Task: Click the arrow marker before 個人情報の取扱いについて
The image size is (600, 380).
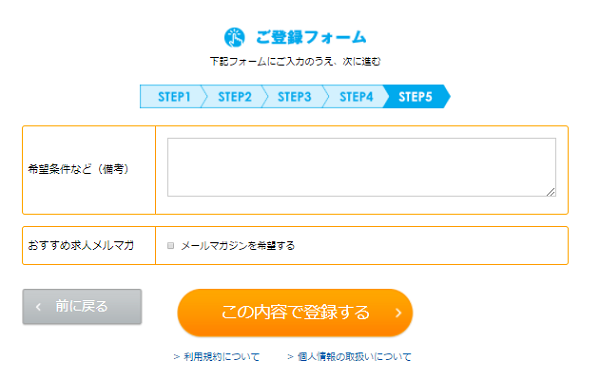Action: coord(290,357)
